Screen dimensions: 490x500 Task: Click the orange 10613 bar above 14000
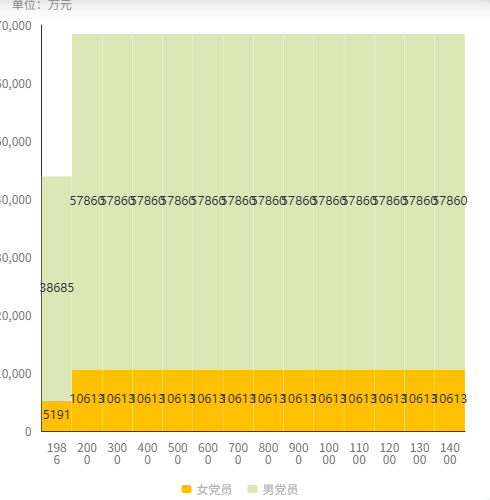tap(450, 400)
